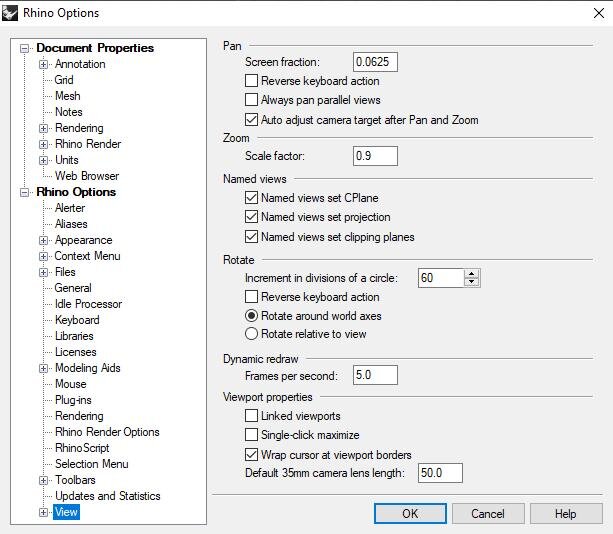Click the Rhino logo icon in title bar
The height and width of the screenshot is (534, 613).
point(10,13)
